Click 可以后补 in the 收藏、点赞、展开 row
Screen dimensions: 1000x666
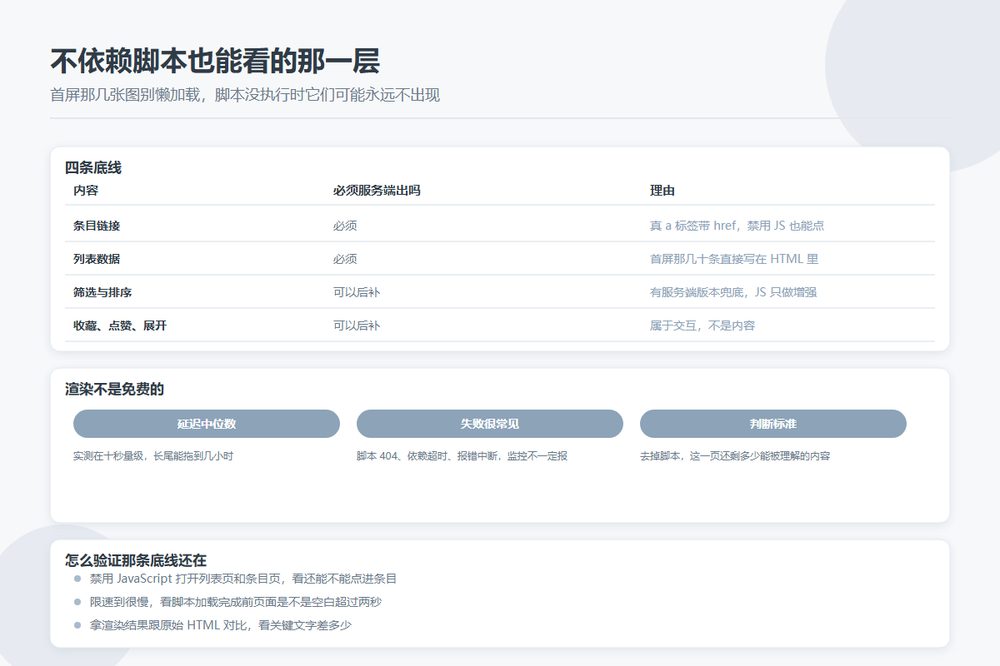point(357,325)
